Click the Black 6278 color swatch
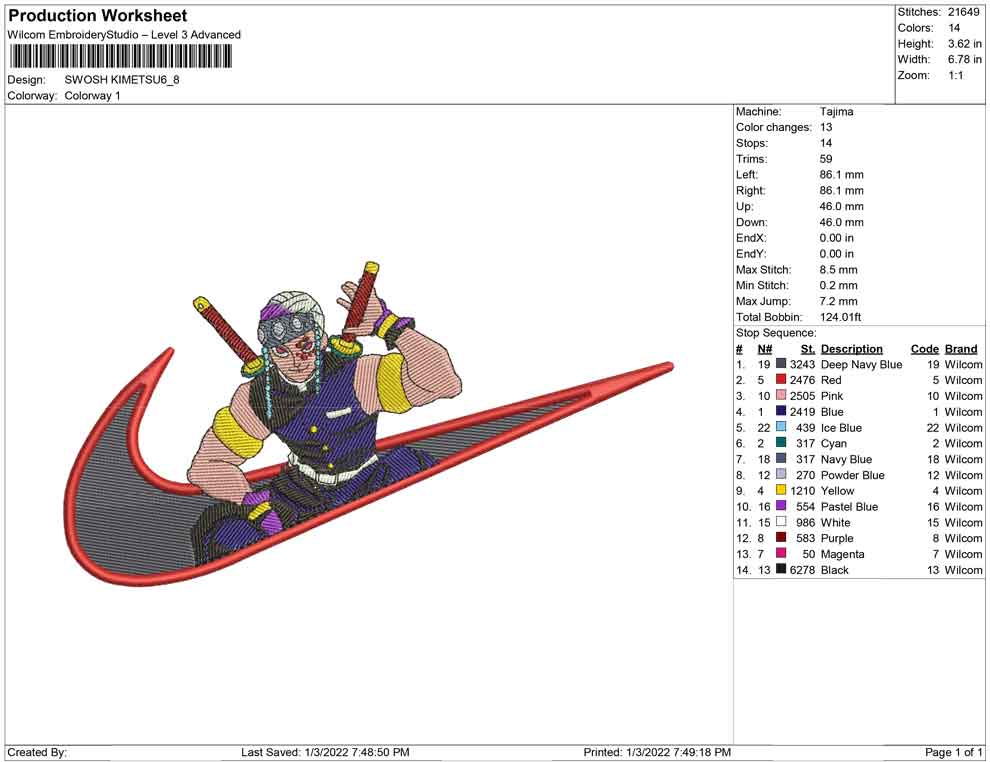The width and height of the screenshot is (990, 762). [781, 569]
